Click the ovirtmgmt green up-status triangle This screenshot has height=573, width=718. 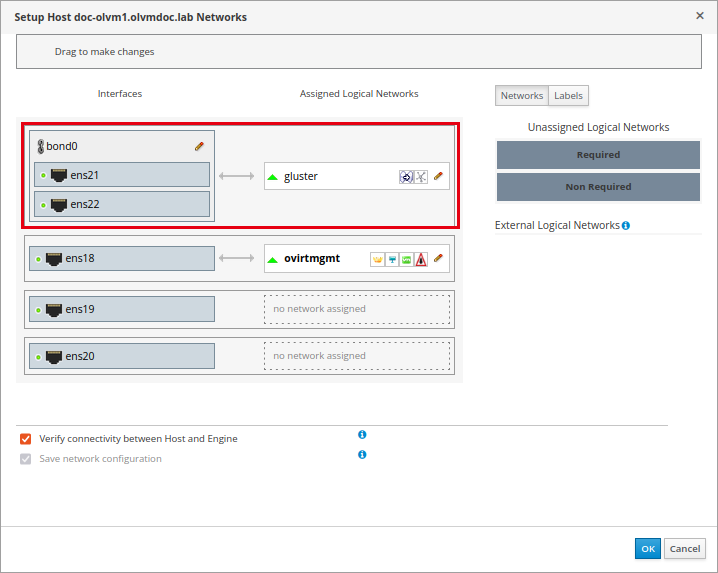272,260
